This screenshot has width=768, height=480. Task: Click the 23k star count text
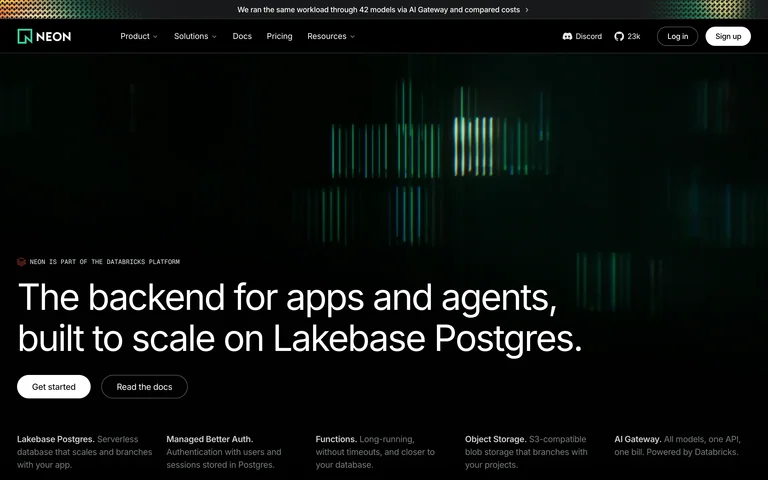click(634, 36)
